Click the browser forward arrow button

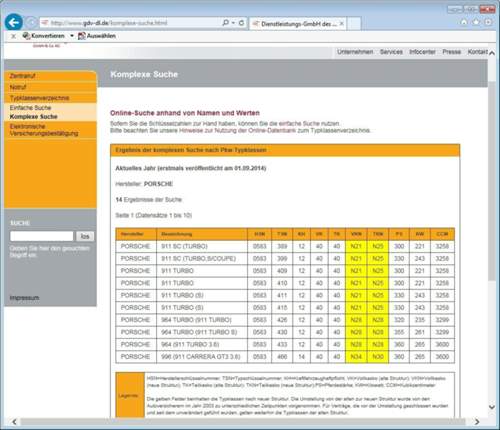pos(31,23)
